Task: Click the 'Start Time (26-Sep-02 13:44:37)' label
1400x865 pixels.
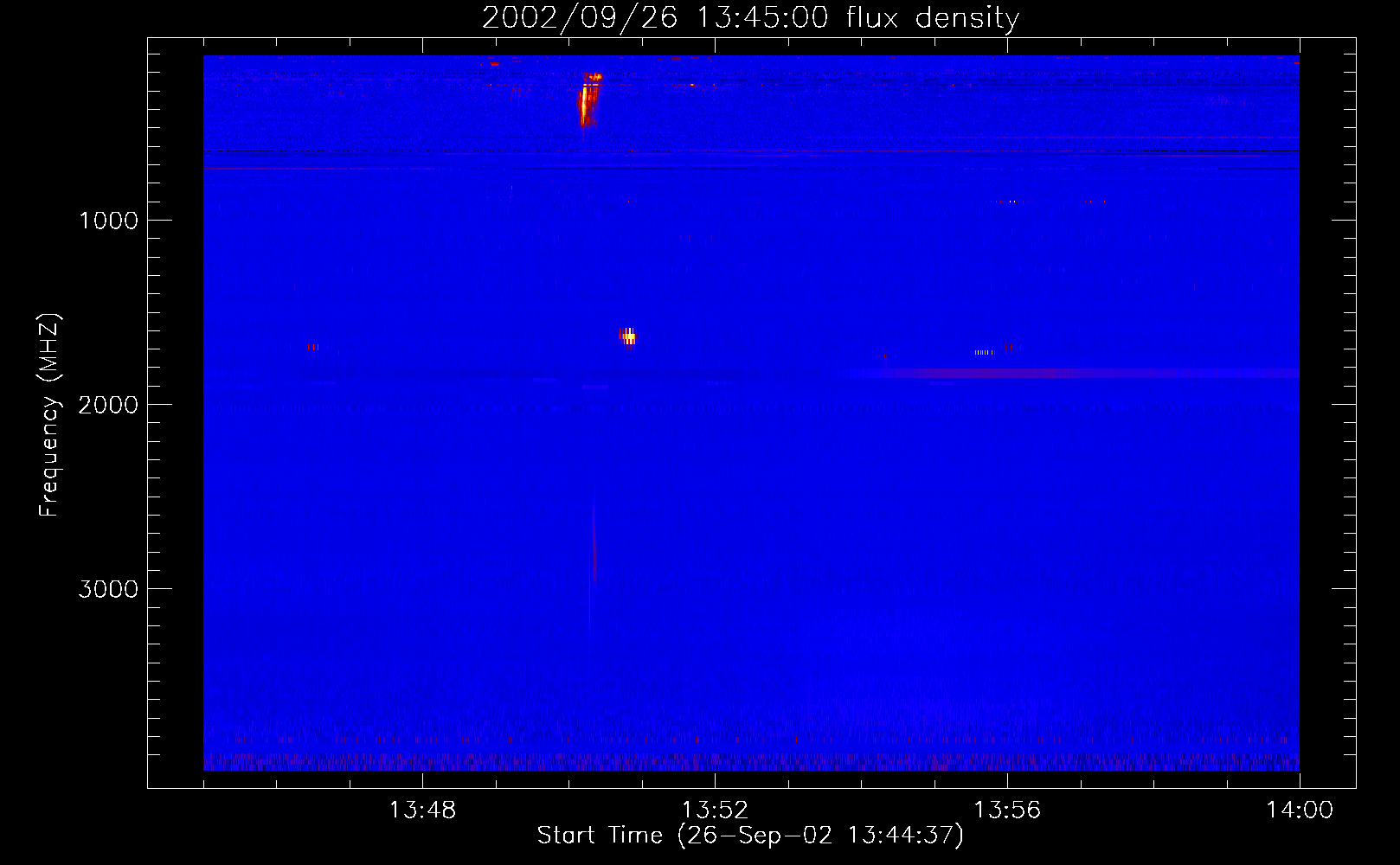Action: (750, 836)
